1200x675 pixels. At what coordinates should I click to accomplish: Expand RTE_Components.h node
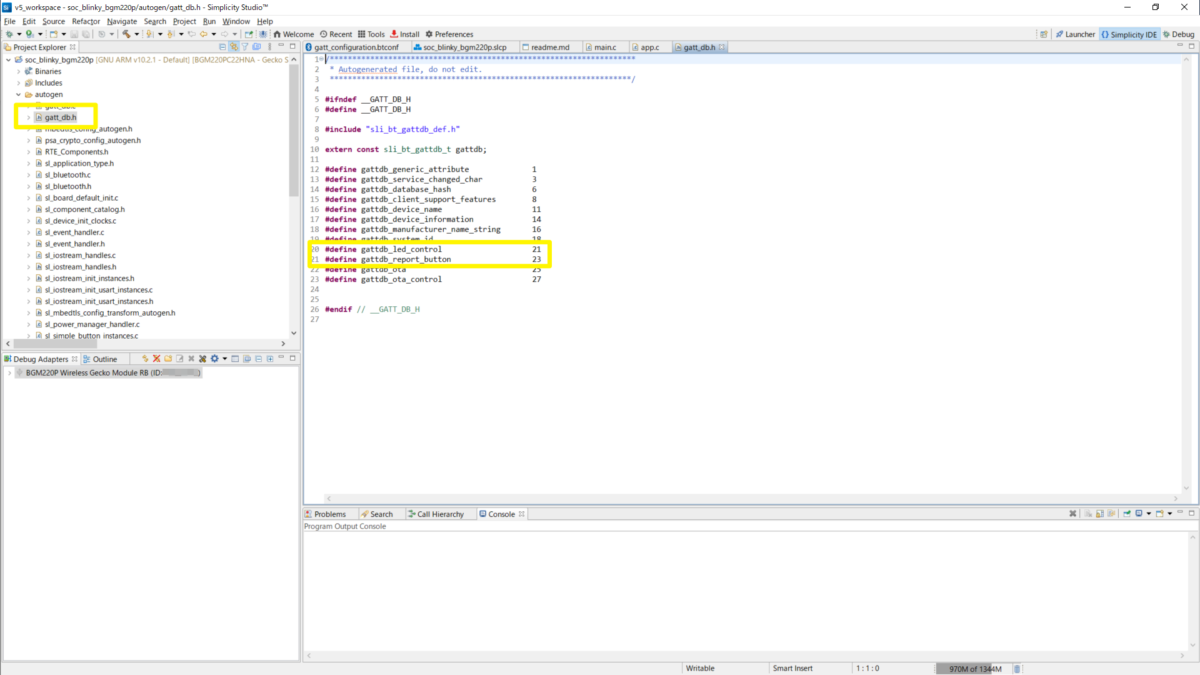pyautogui.click(x=29, y=152)
